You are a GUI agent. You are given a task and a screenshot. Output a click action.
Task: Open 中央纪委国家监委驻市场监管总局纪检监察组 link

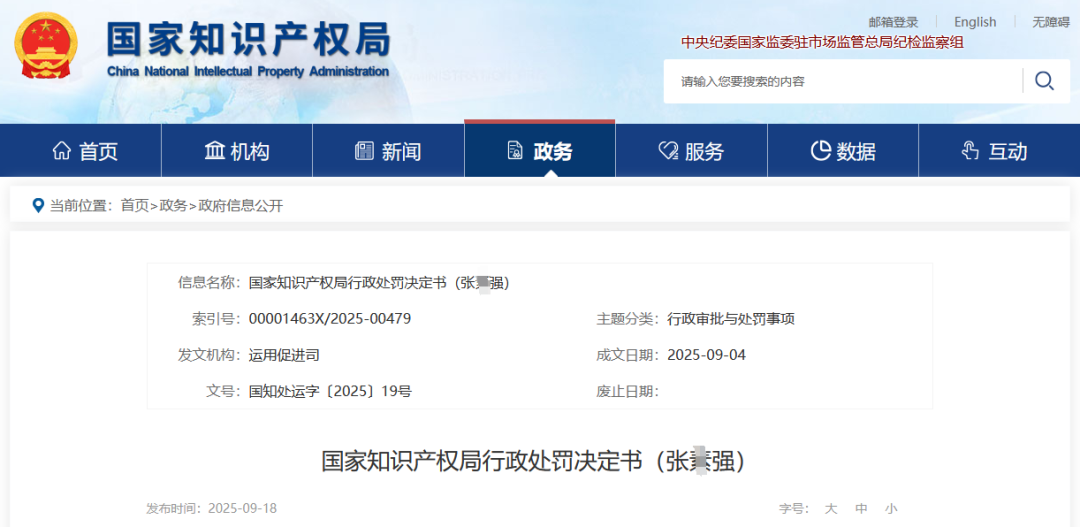click(822, 43)
